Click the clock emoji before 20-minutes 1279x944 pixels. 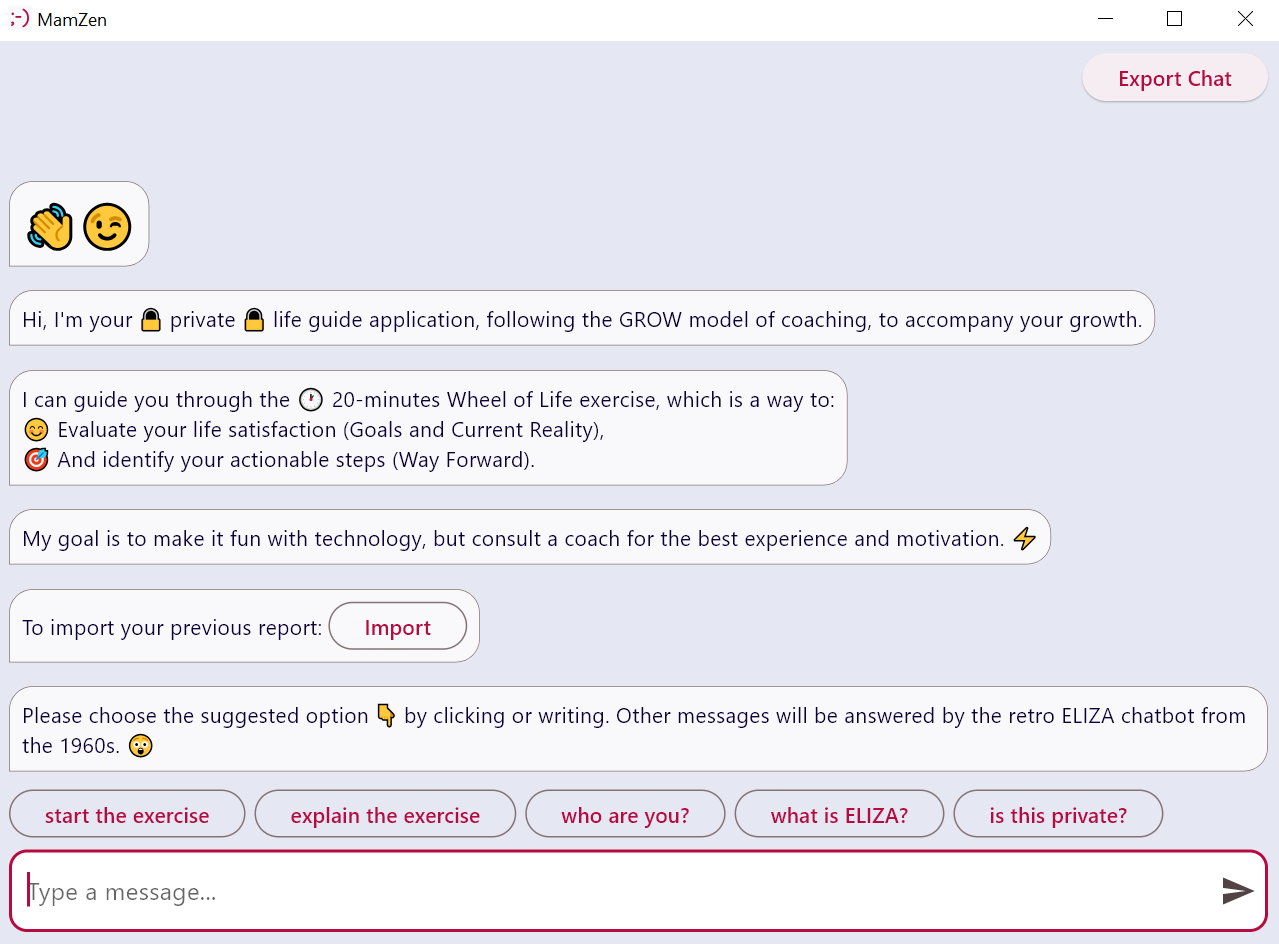point(311,400)
